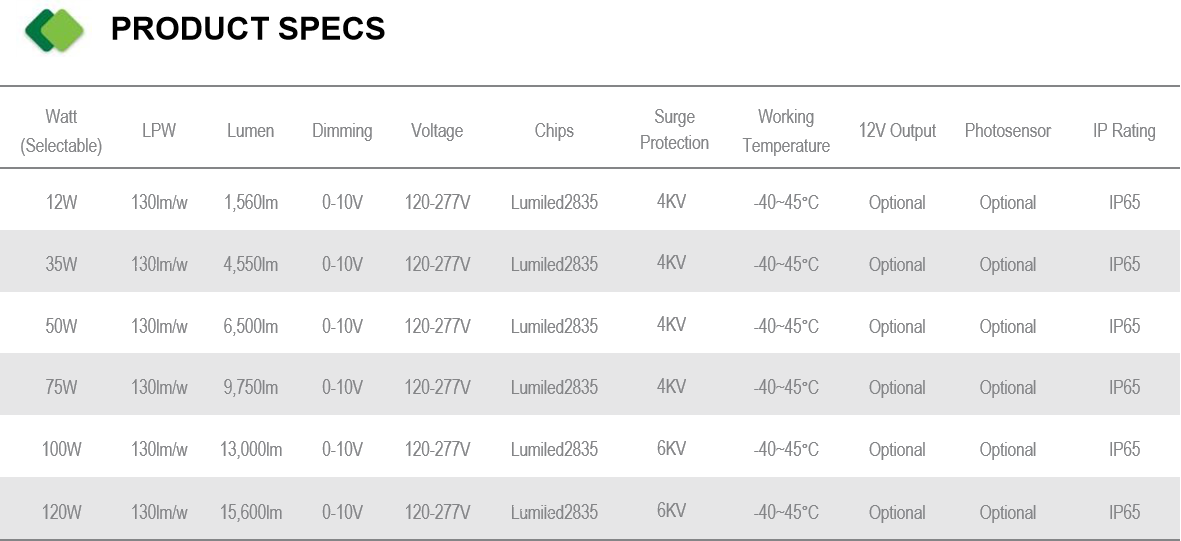Select the 6KV surge value in 120W row
Image resolution: width=1181 pixels, height=541 pixels.
point(671,510)
